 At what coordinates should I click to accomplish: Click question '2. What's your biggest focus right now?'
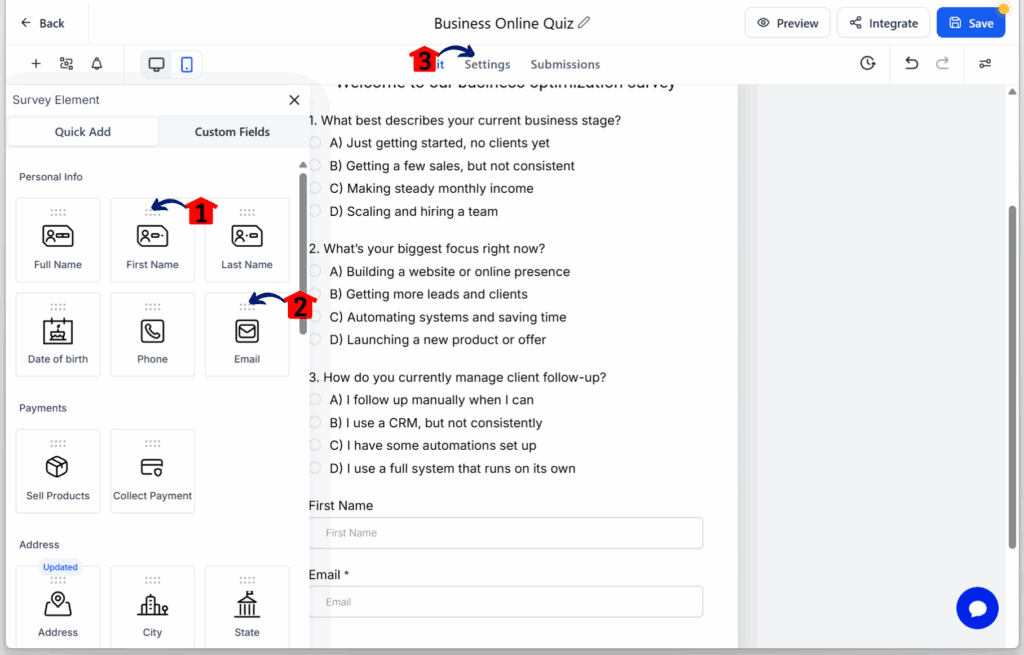pyautogui.click(x=426, y=249)
